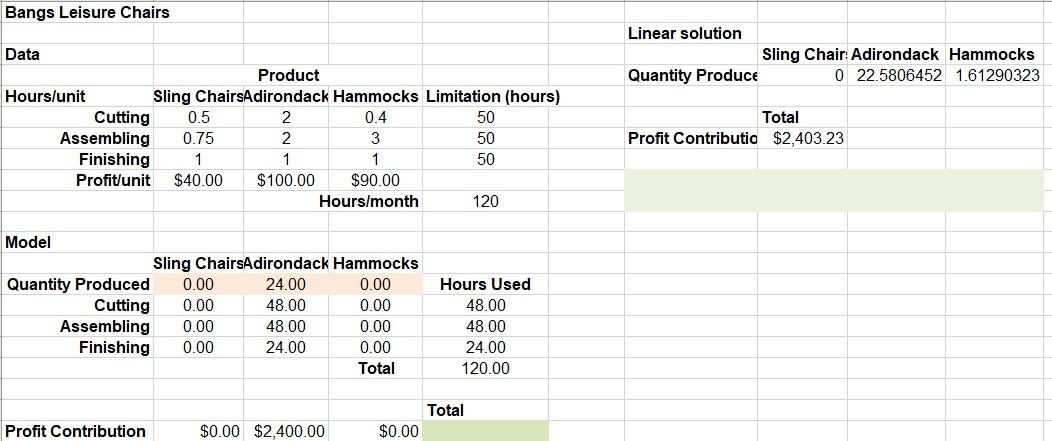Select the "Quantity Produced" label in the Model section

[78, 284]
